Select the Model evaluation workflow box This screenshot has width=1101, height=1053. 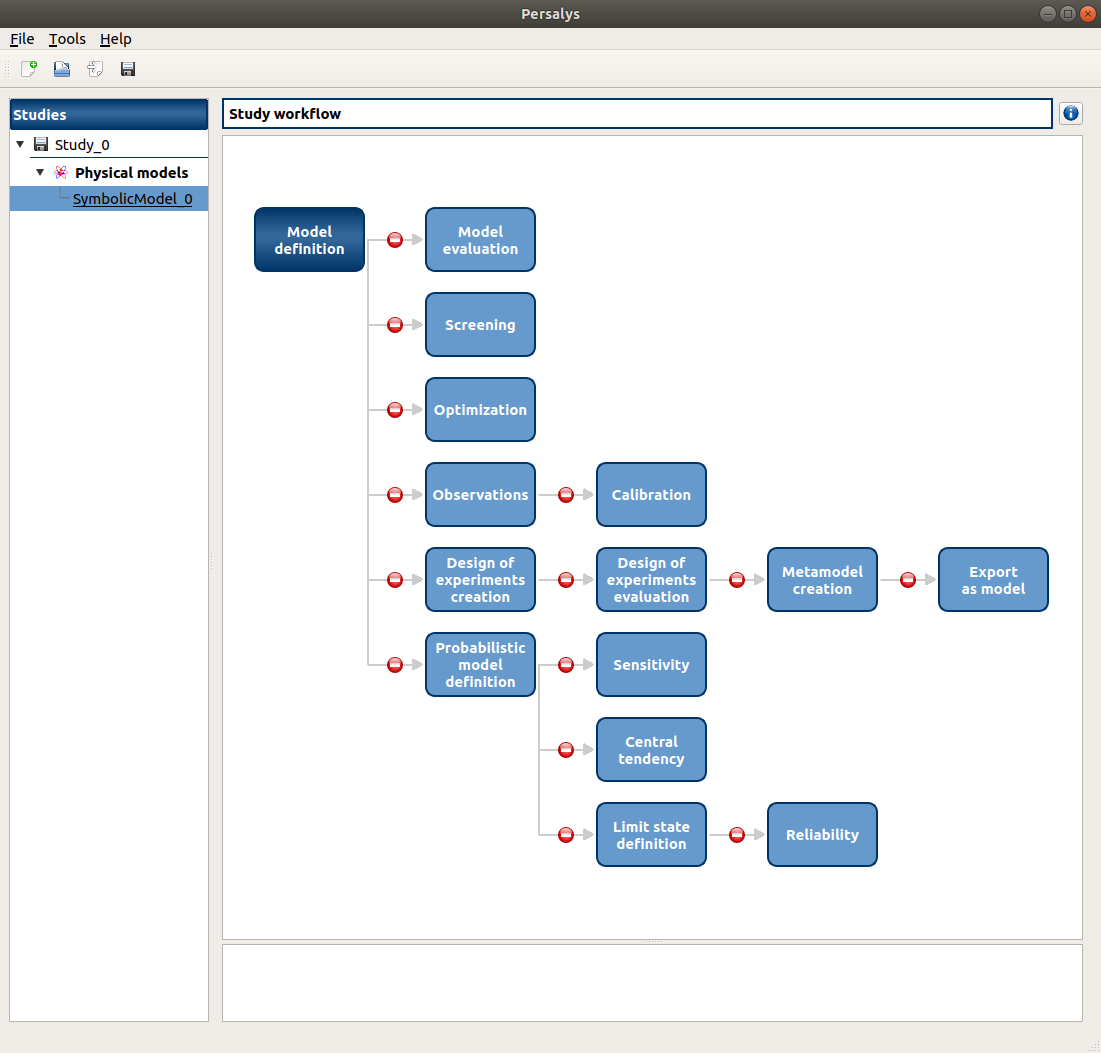(480, 239)
